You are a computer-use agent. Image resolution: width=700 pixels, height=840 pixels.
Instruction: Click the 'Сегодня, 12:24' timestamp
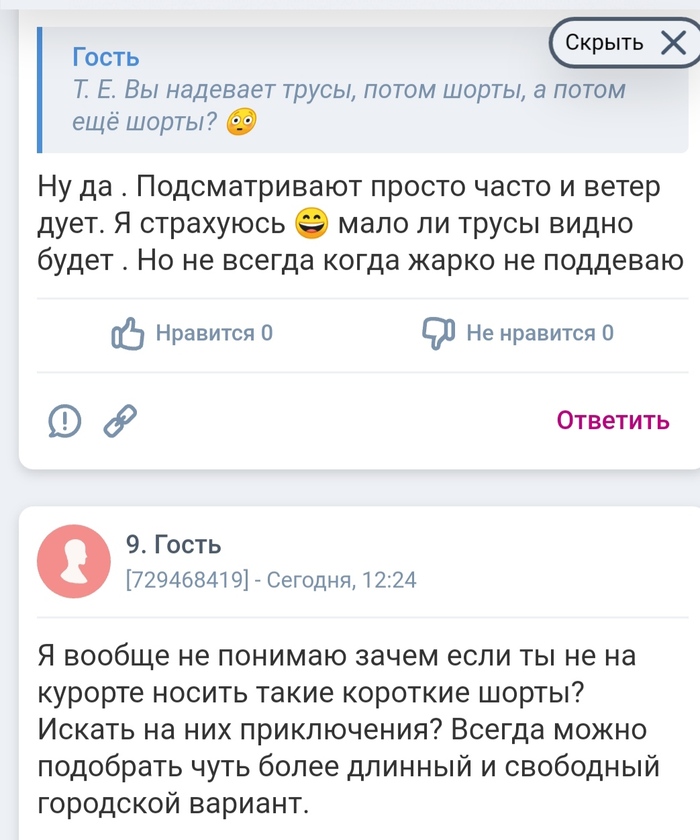(340, 579)
